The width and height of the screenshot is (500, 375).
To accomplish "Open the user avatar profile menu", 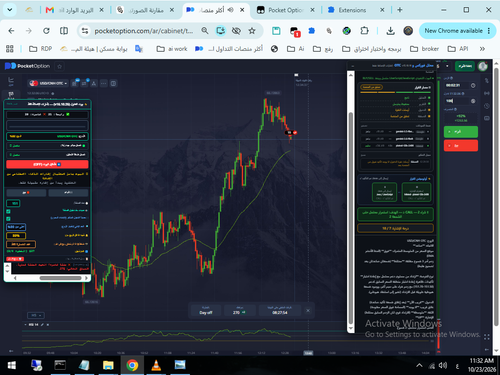I will click(x=483, y=66).
